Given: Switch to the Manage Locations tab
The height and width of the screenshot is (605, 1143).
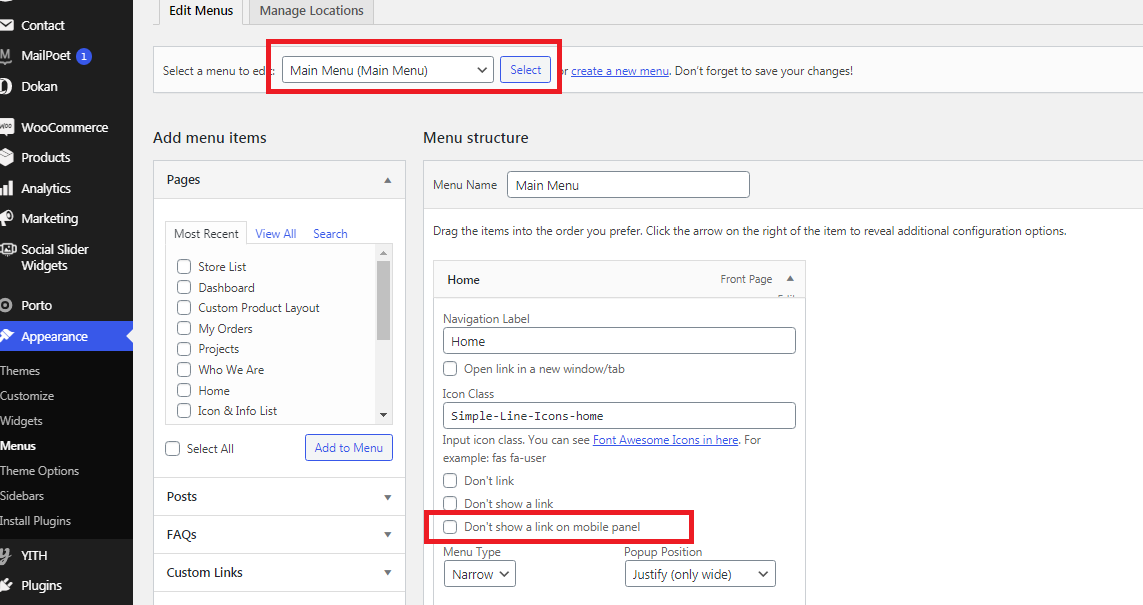Looking at the screenshot, I should [311, 11].
